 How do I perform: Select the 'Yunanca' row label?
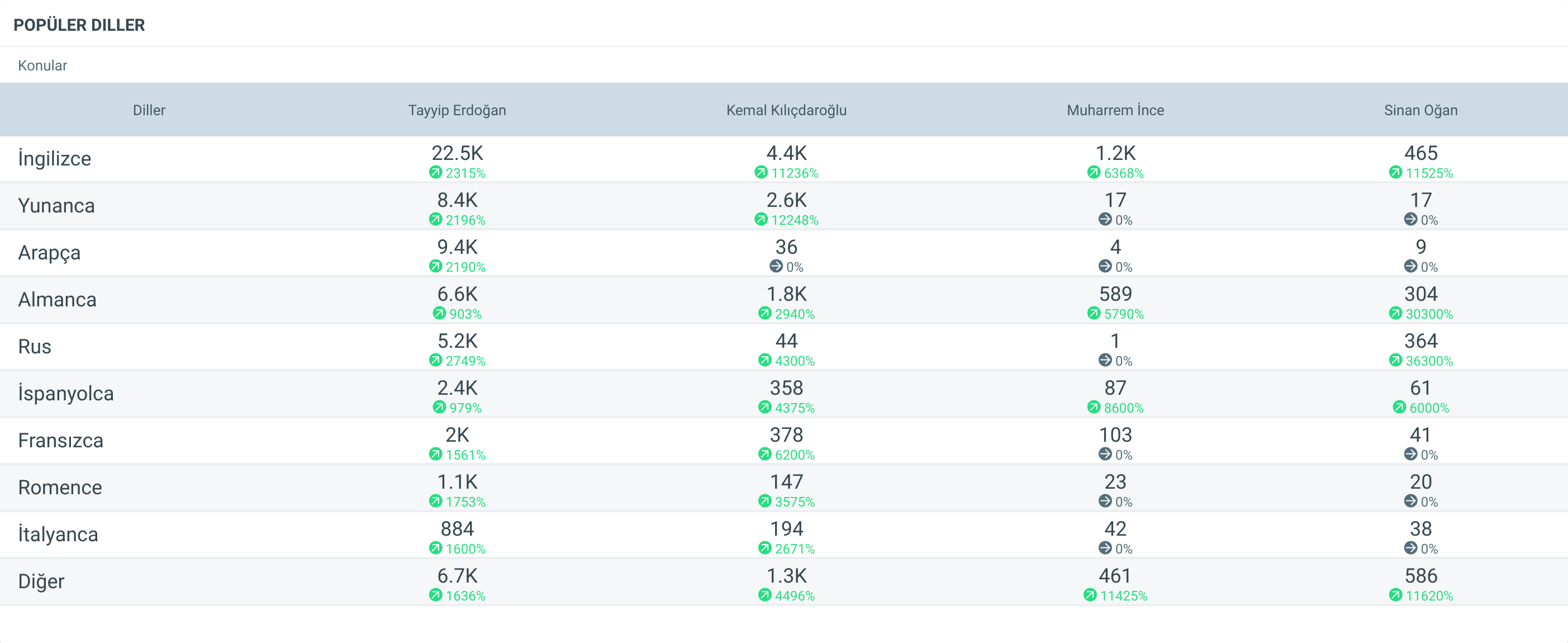[56, 206]
